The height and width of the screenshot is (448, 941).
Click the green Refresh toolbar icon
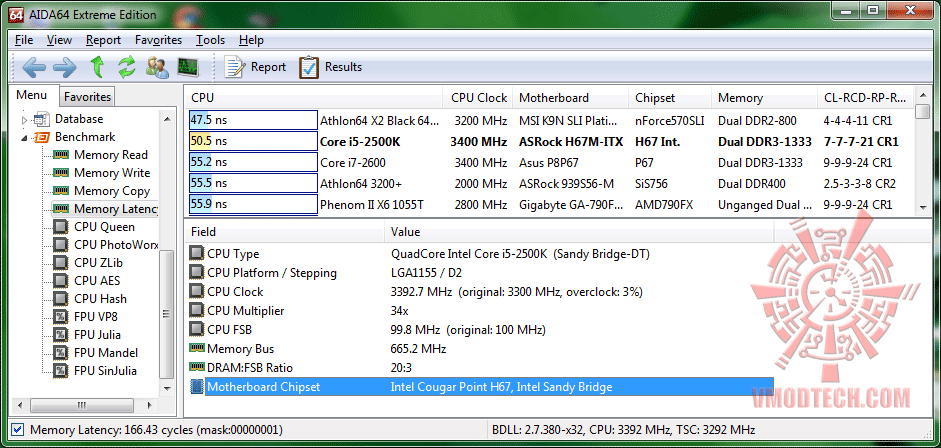[127, 67]
